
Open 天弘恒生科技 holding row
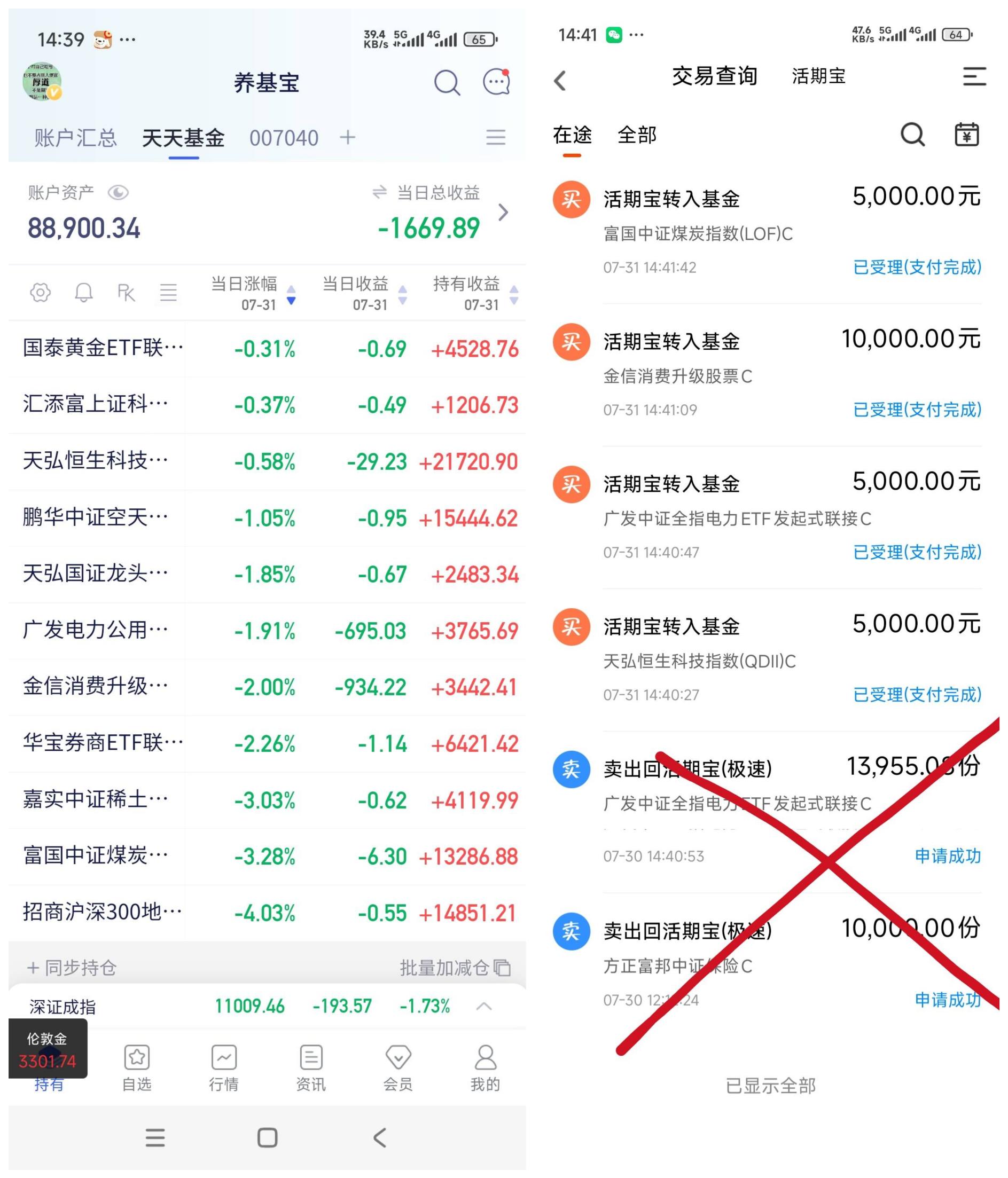point(267,461)
